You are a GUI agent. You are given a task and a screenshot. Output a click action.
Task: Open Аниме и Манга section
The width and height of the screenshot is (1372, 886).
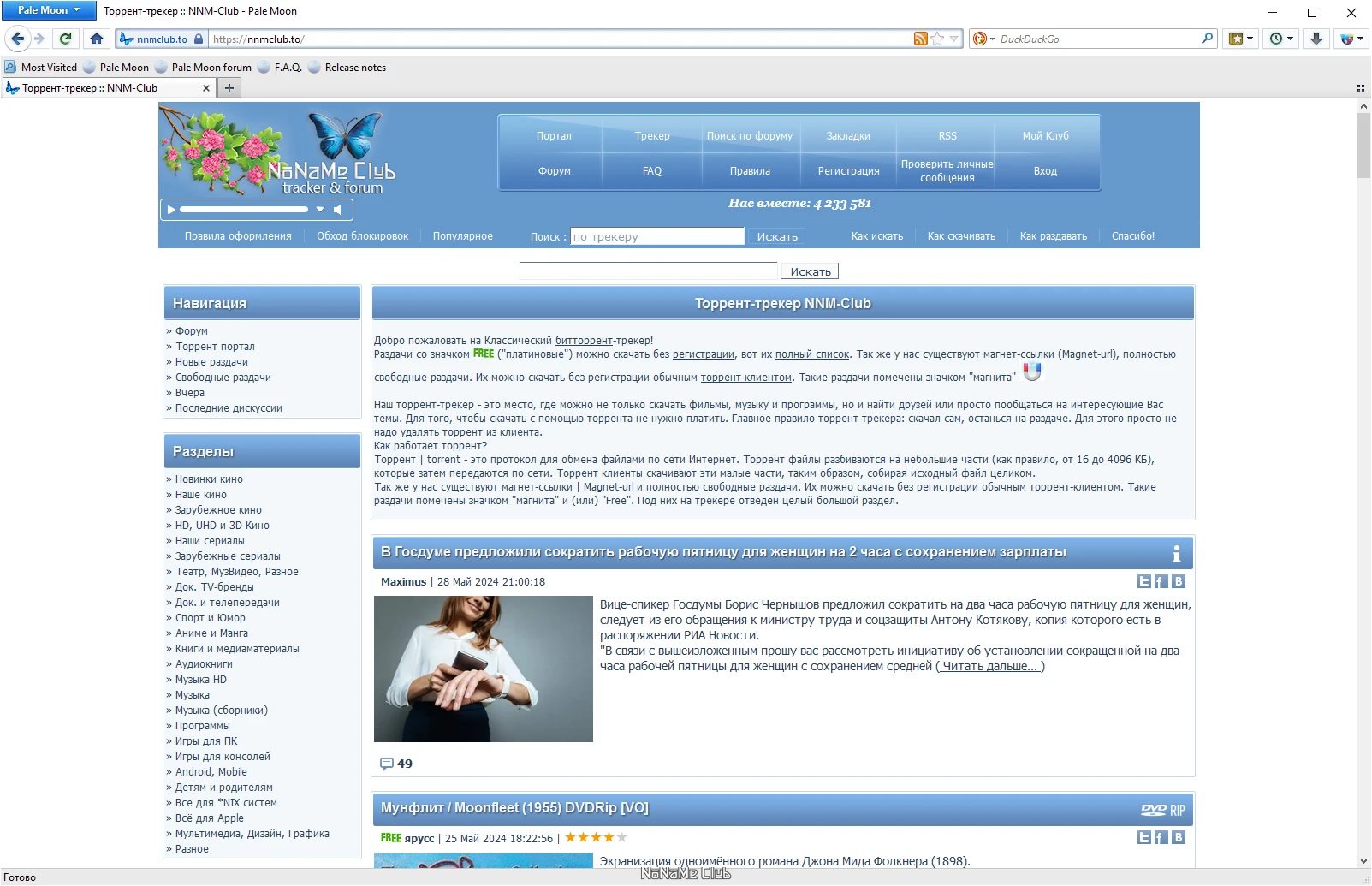211,633
